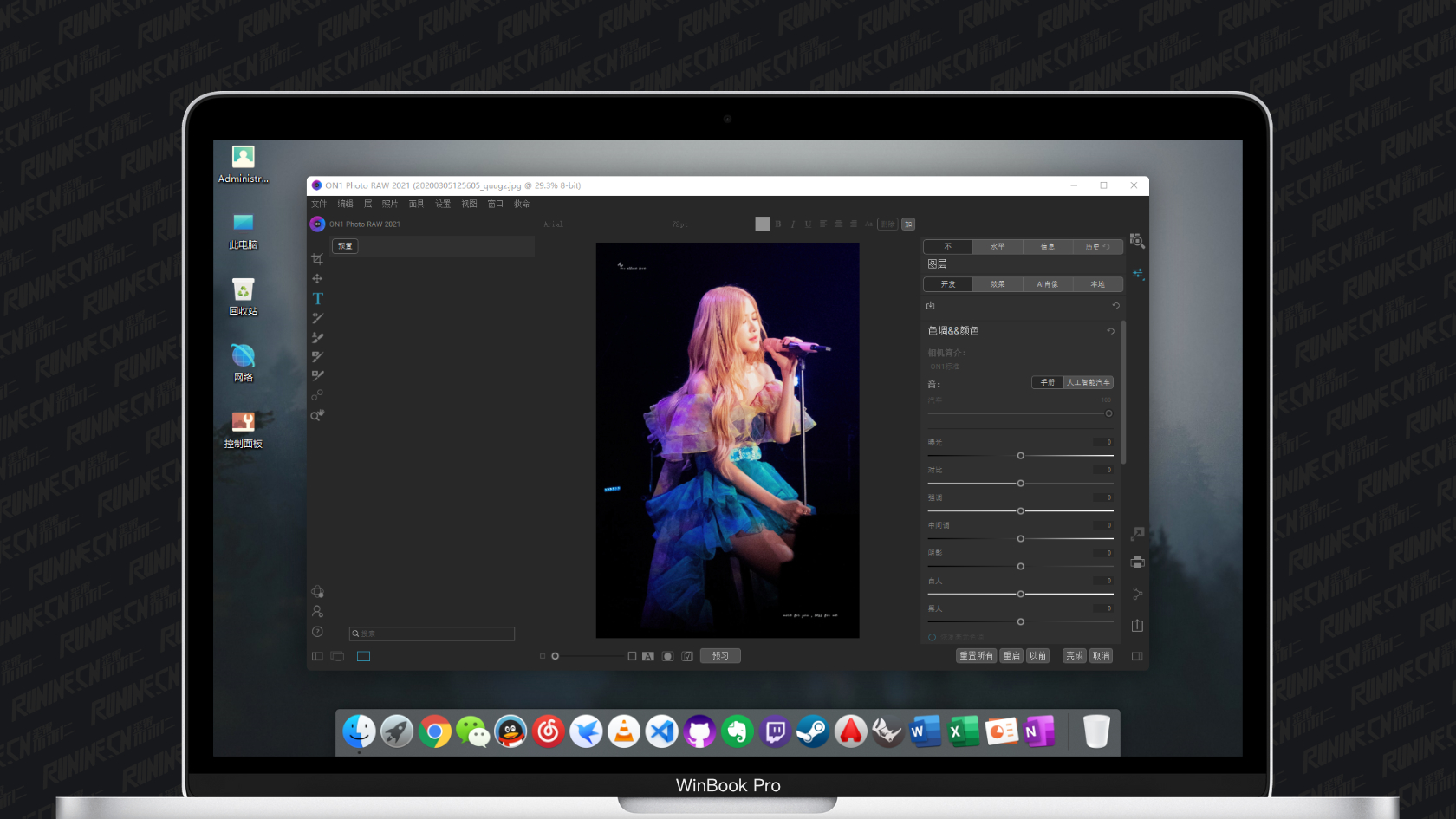Select the Text tool (T icon)
The width and height of the screenshot is (1456, 819).
click(318, 298)
